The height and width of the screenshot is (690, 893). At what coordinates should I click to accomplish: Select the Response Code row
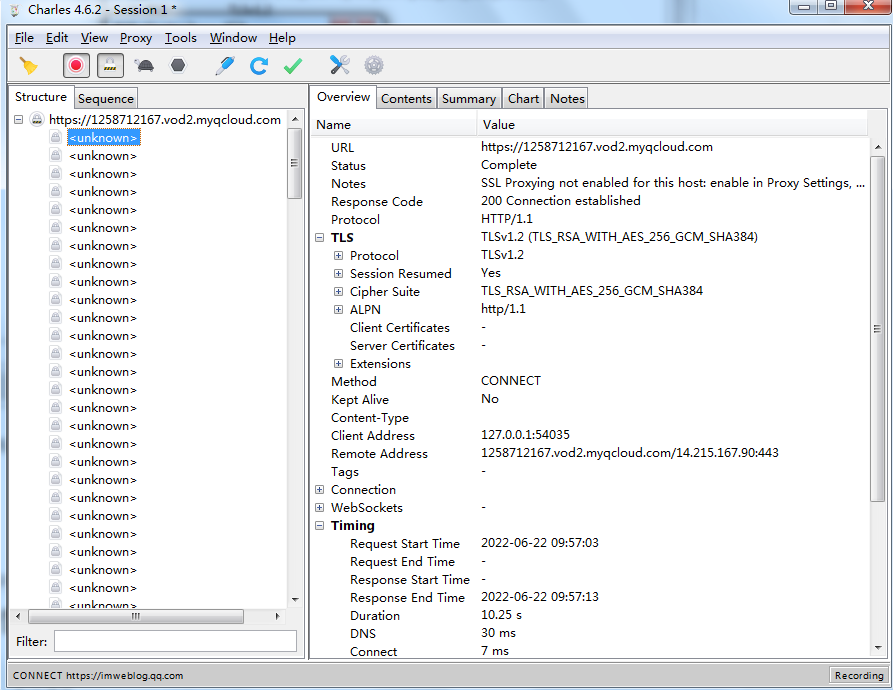click(x=589, y=201)
